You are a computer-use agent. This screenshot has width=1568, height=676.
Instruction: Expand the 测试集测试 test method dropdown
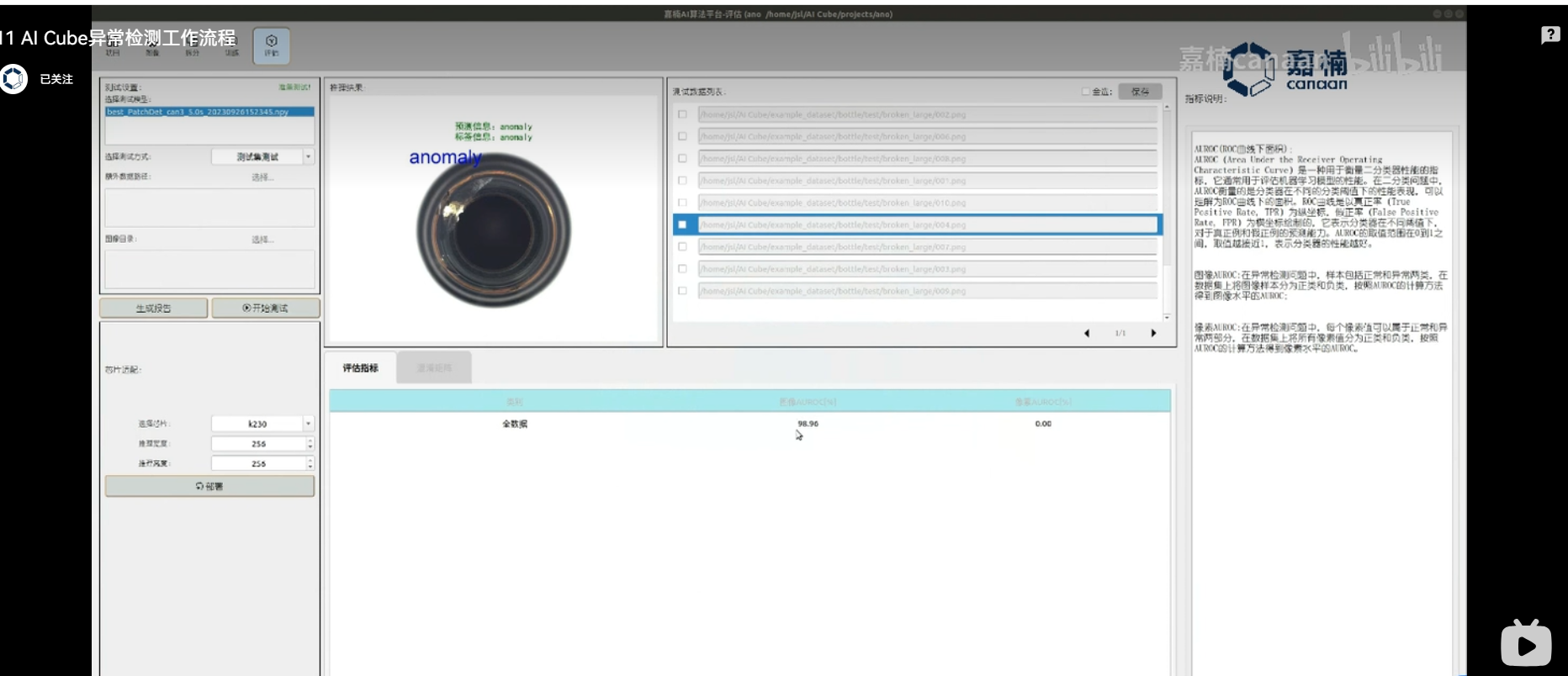[308, 157]
